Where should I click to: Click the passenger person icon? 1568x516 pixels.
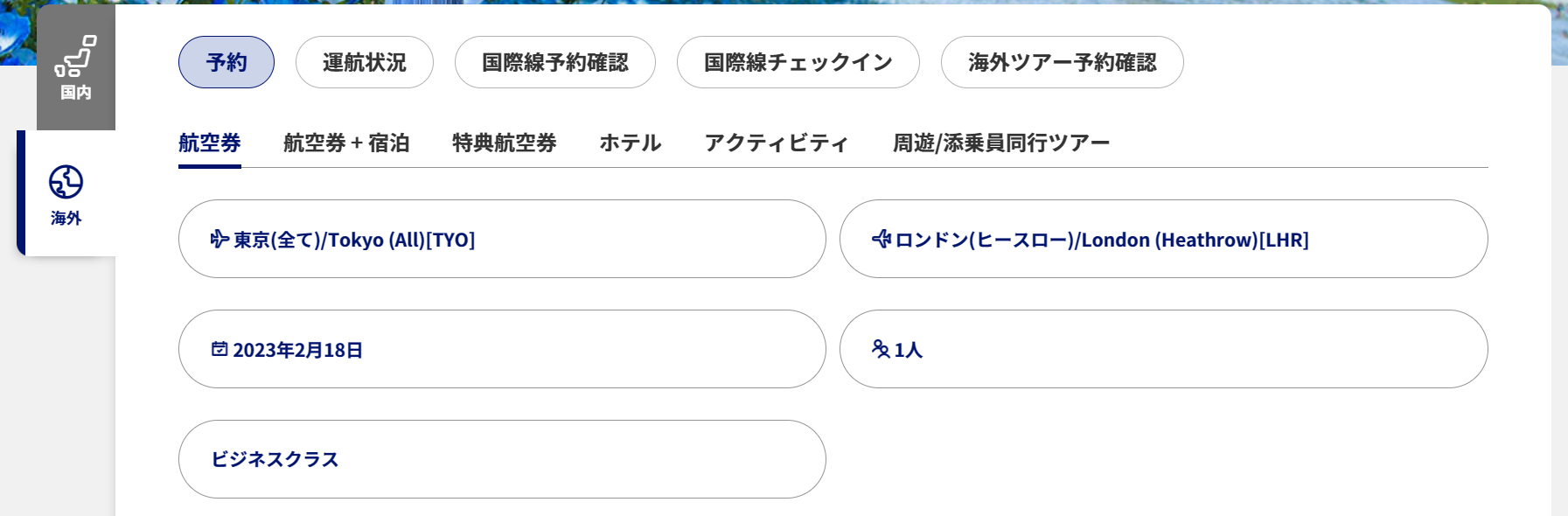881,349
